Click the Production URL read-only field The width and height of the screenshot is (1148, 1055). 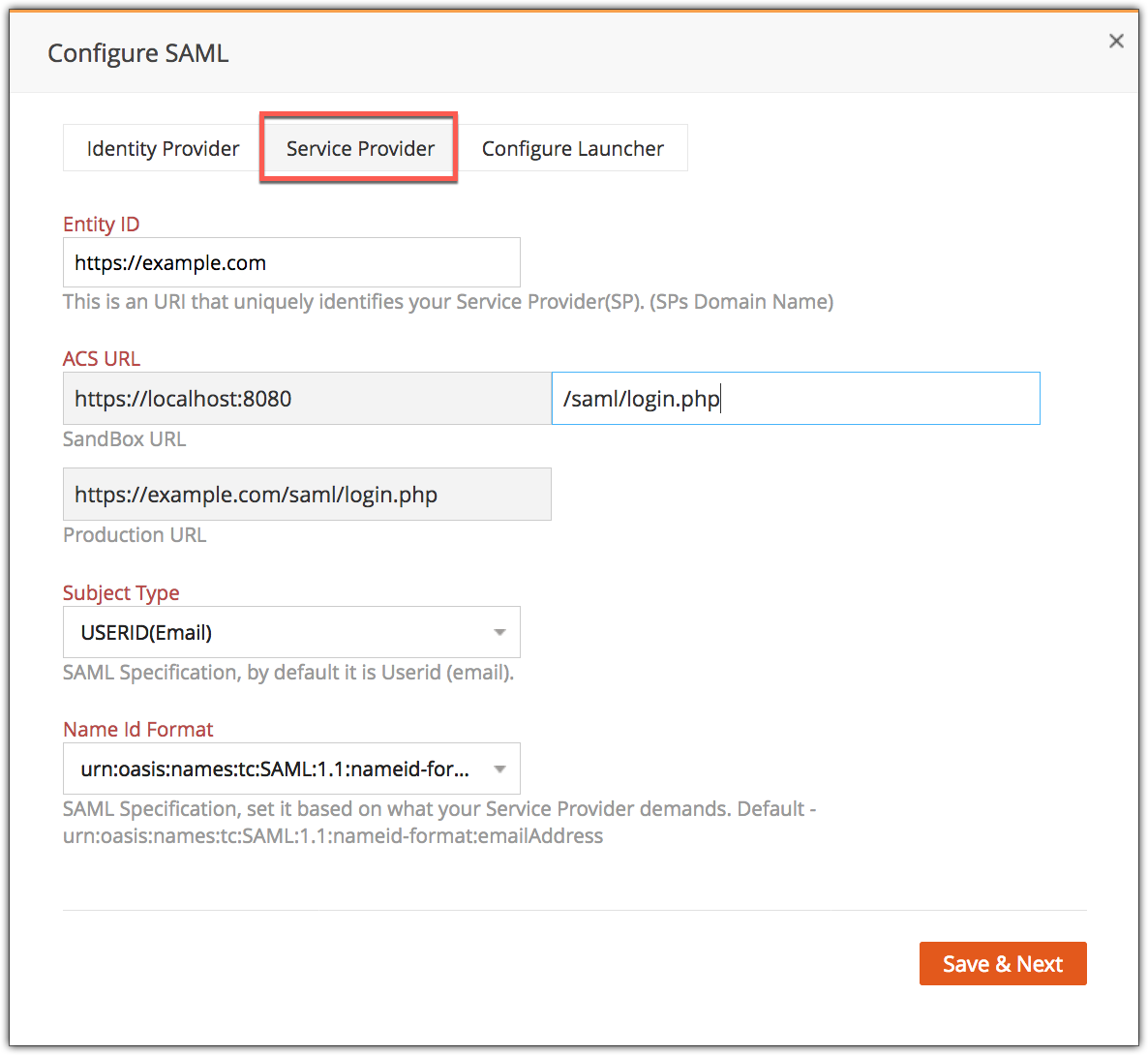coord(307,495)
